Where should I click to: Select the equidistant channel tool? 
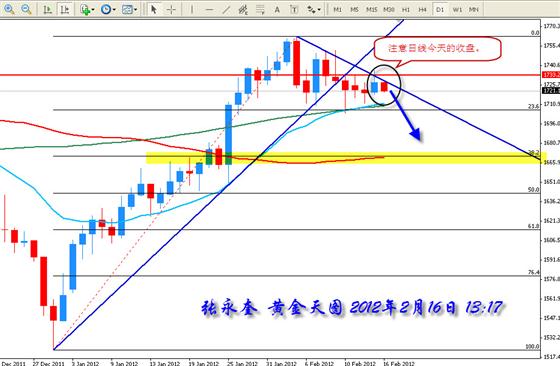243,10
